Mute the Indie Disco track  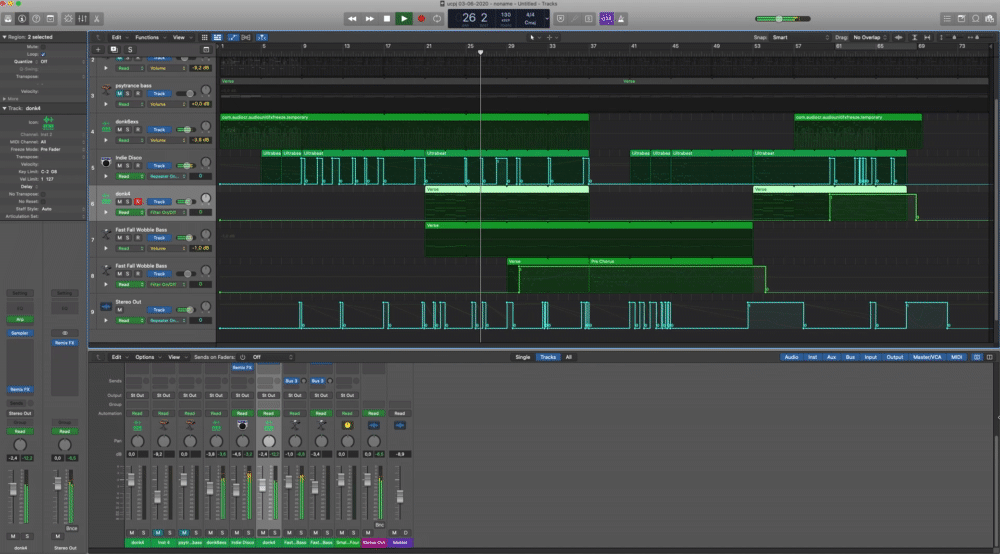point(119,165)
